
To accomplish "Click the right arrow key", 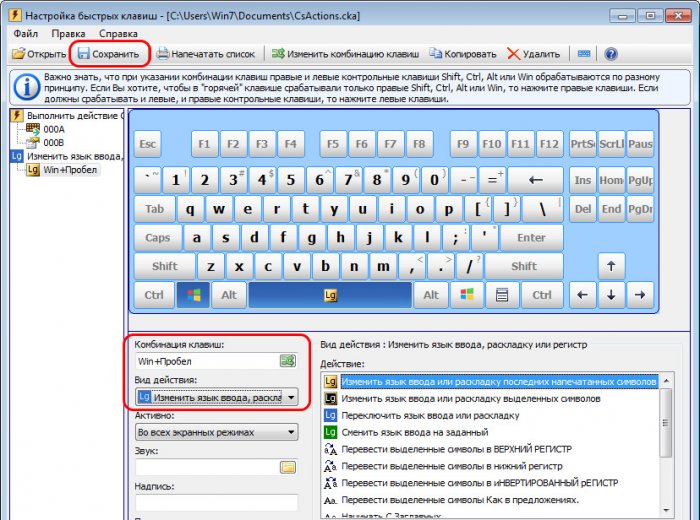I will click(x=640, y=295).
